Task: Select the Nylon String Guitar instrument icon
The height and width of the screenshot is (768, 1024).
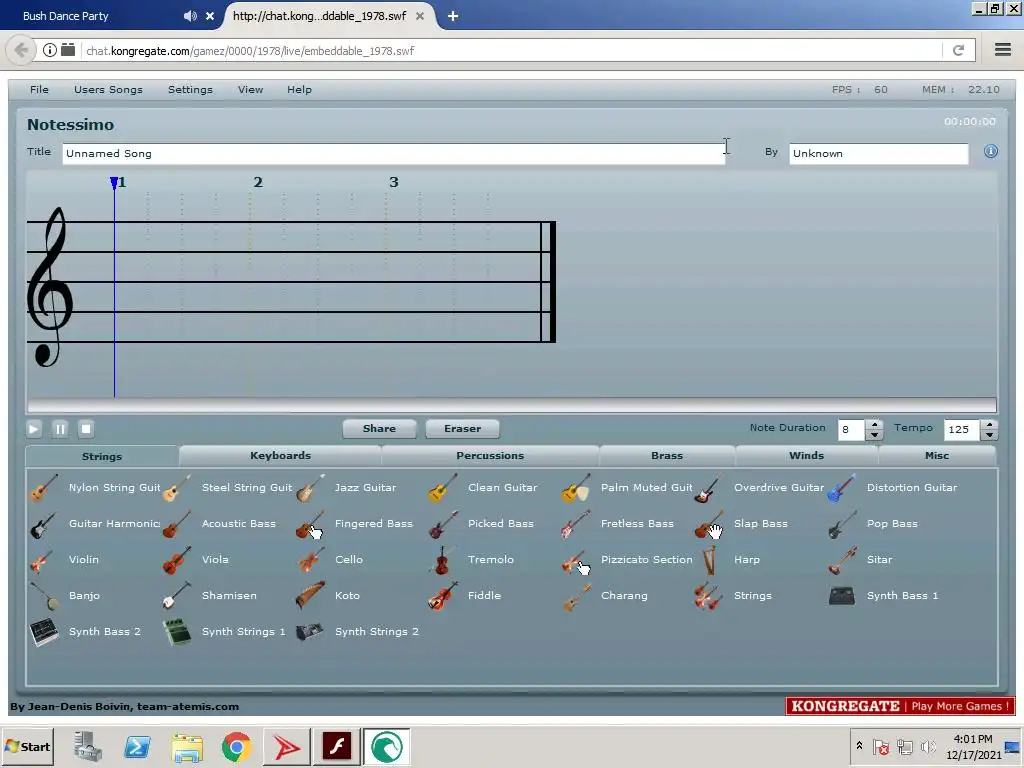Action: click(x=44, y=488)
